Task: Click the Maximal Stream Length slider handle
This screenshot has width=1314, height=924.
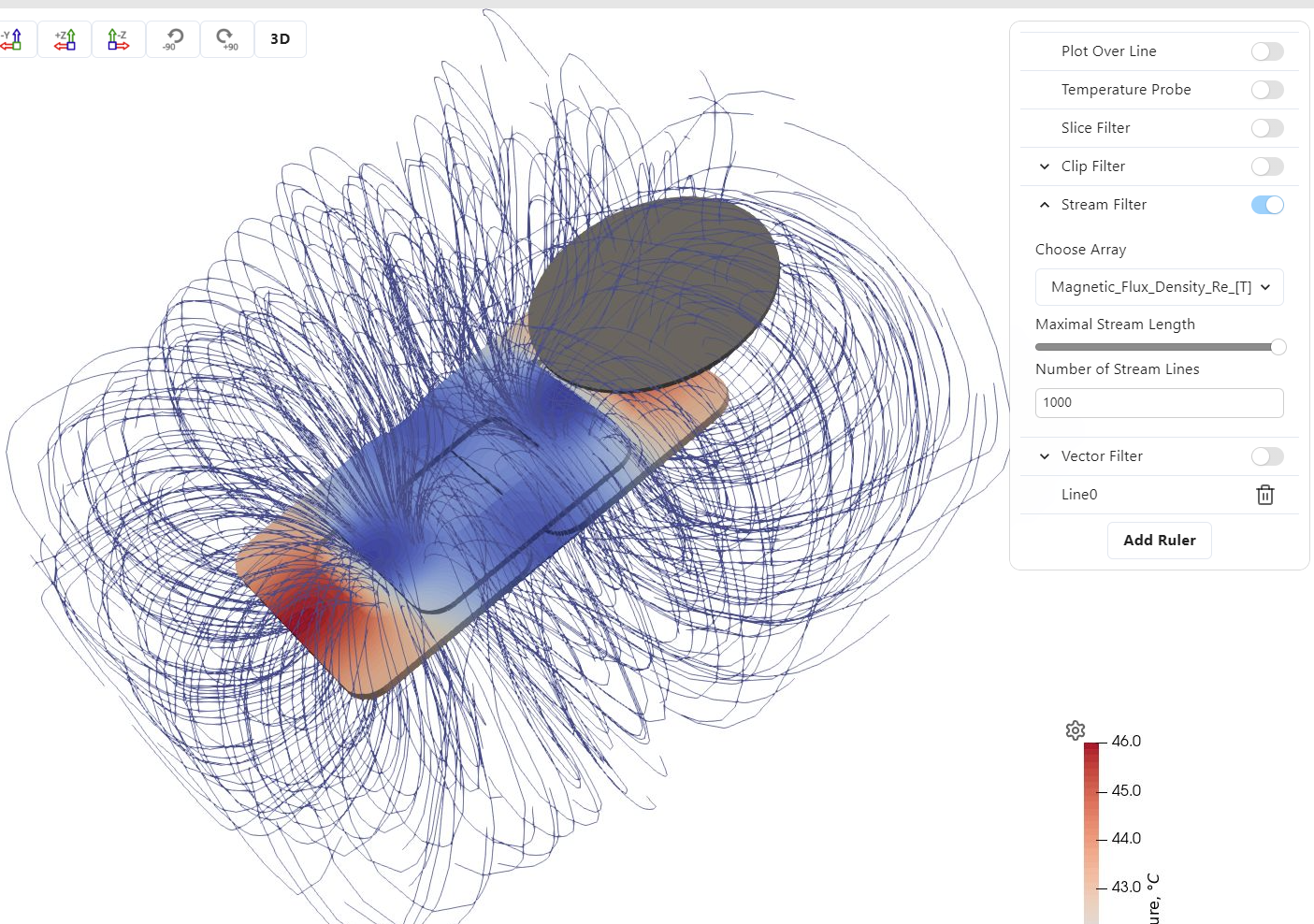Action: point(1278,347)
